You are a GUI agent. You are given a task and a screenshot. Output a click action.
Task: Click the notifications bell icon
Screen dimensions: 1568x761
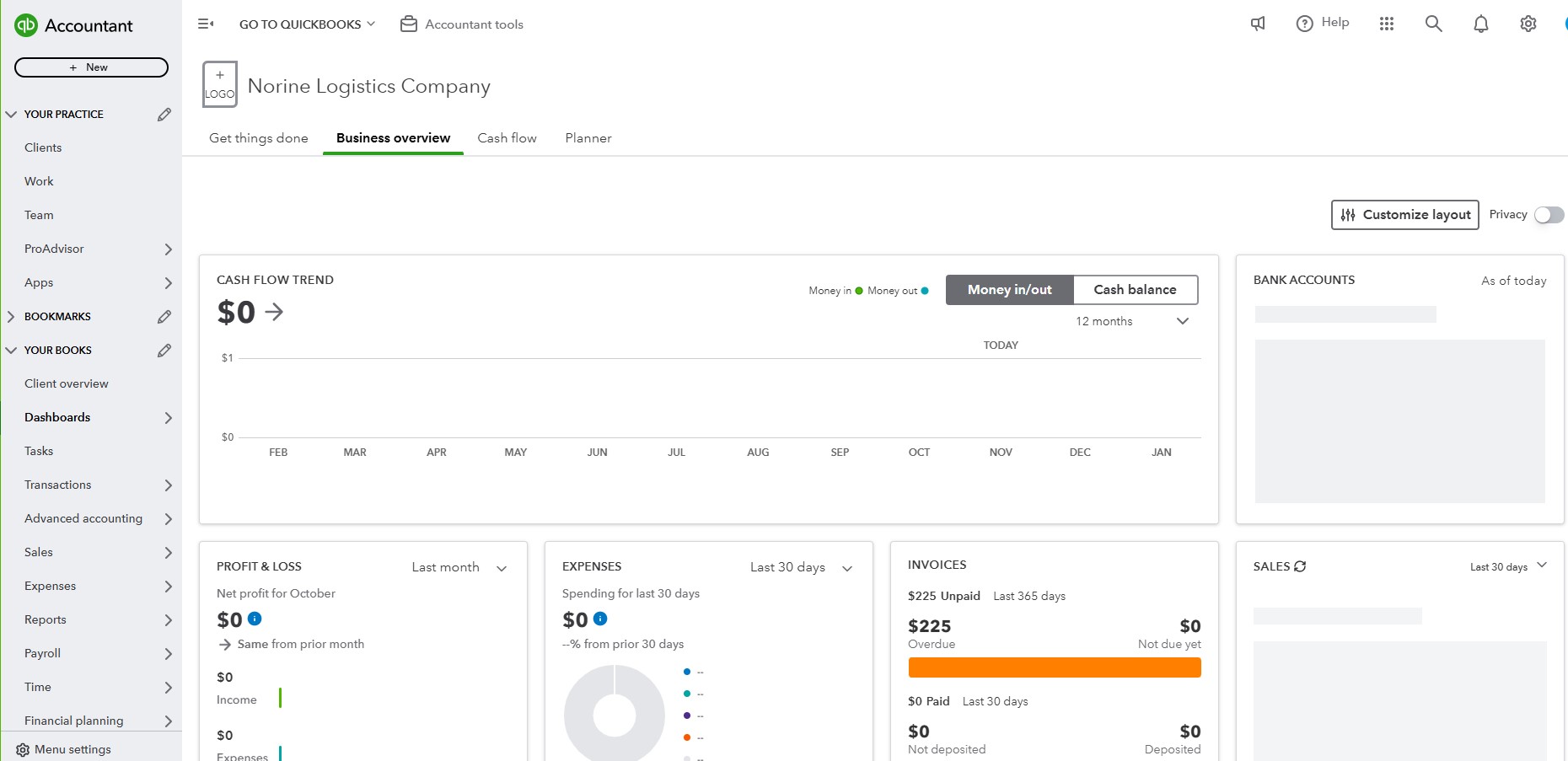[1480, 24]
